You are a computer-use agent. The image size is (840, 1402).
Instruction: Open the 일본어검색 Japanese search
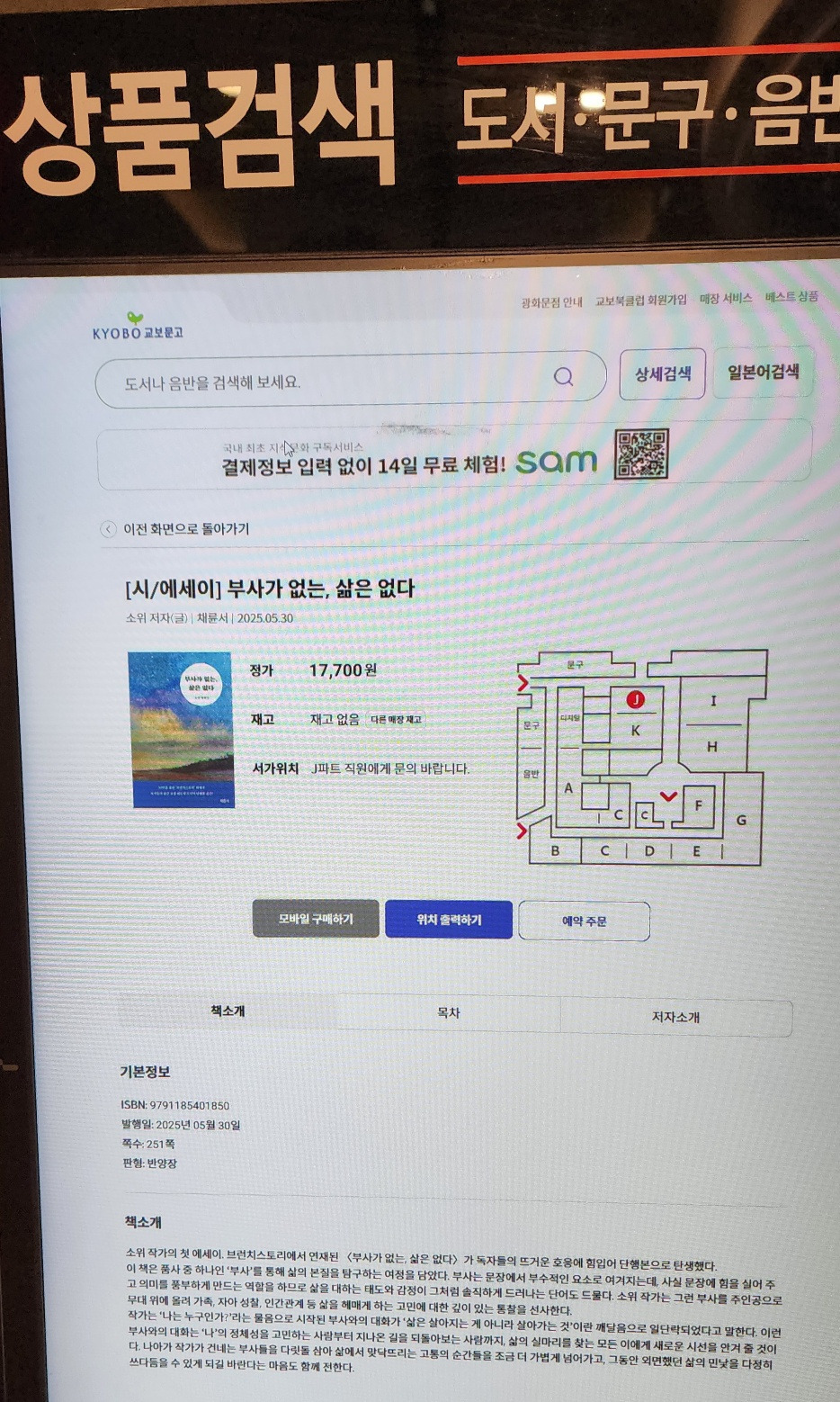tap(764, 372)
